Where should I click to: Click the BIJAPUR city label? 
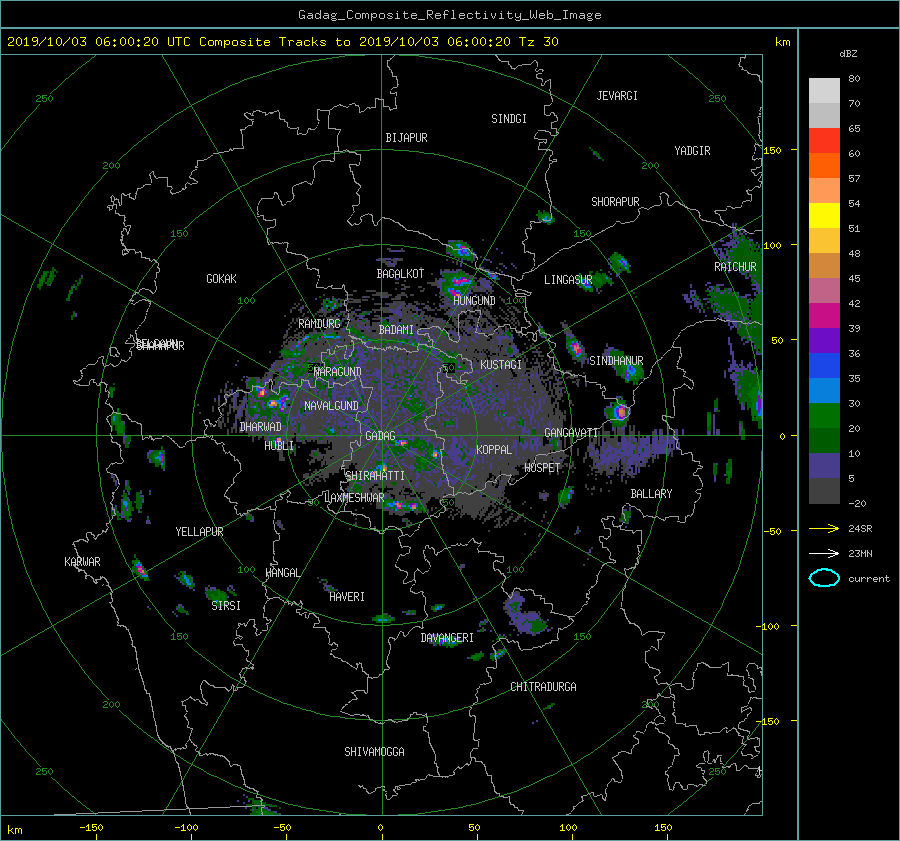[406, 138]
